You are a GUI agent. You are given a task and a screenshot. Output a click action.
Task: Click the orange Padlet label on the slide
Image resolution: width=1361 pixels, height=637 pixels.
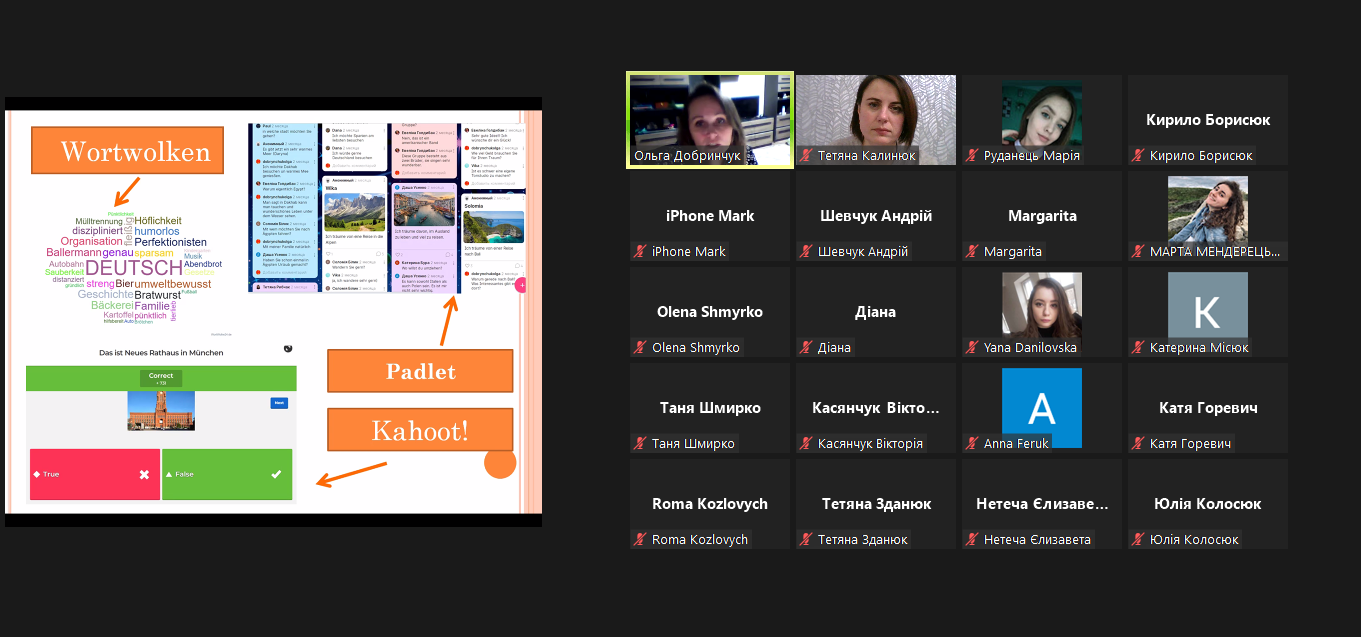click(420, 371)
